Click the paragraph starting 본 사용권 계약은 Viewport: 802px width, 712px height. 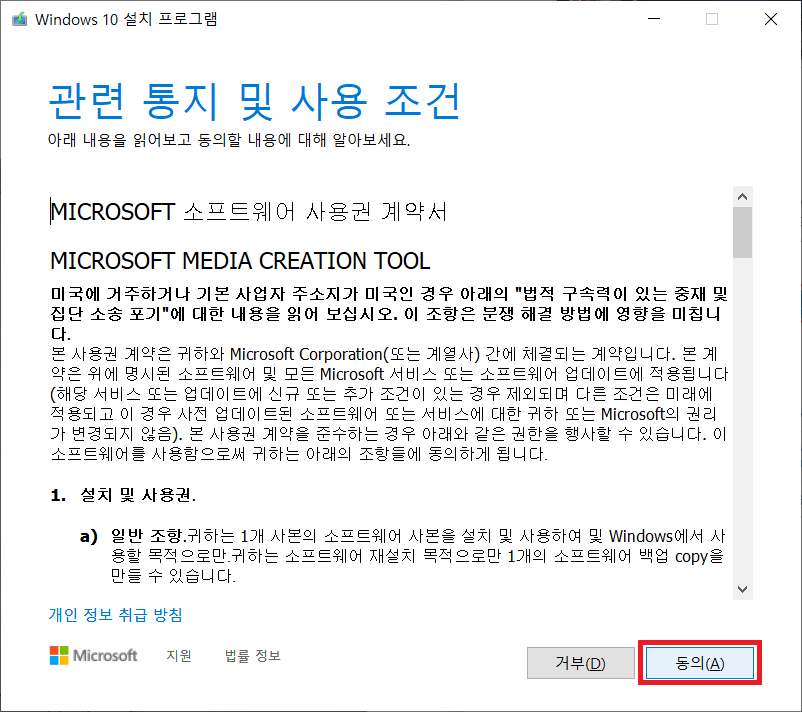coord(389,404)
